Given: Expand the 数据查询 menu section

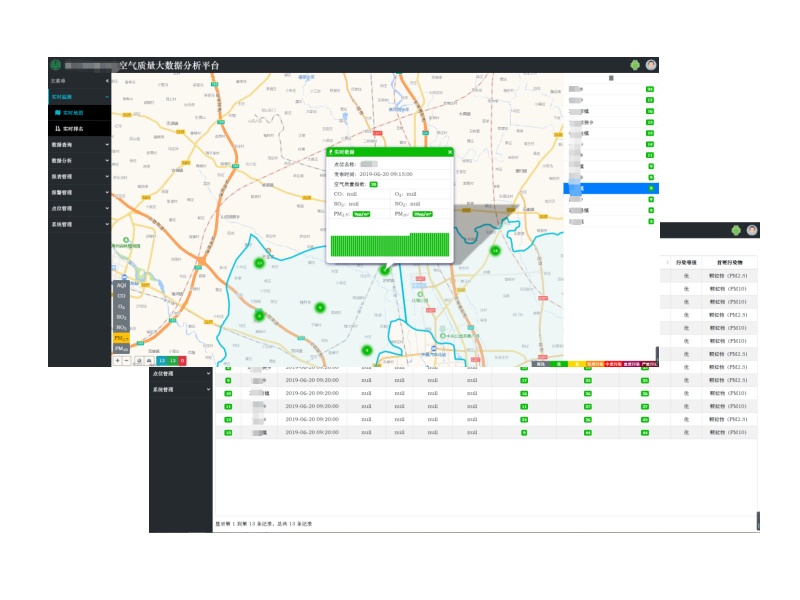Looking at the screenshot, I should click(x=79, y=145).
